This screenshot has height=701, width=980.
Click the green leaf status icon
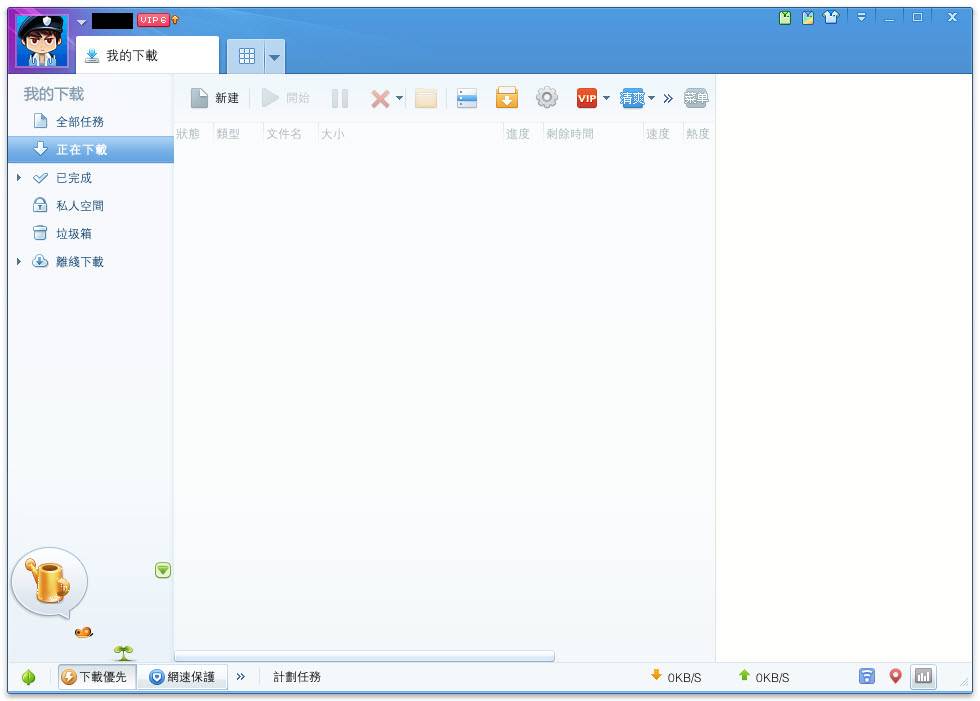(28, 677)
